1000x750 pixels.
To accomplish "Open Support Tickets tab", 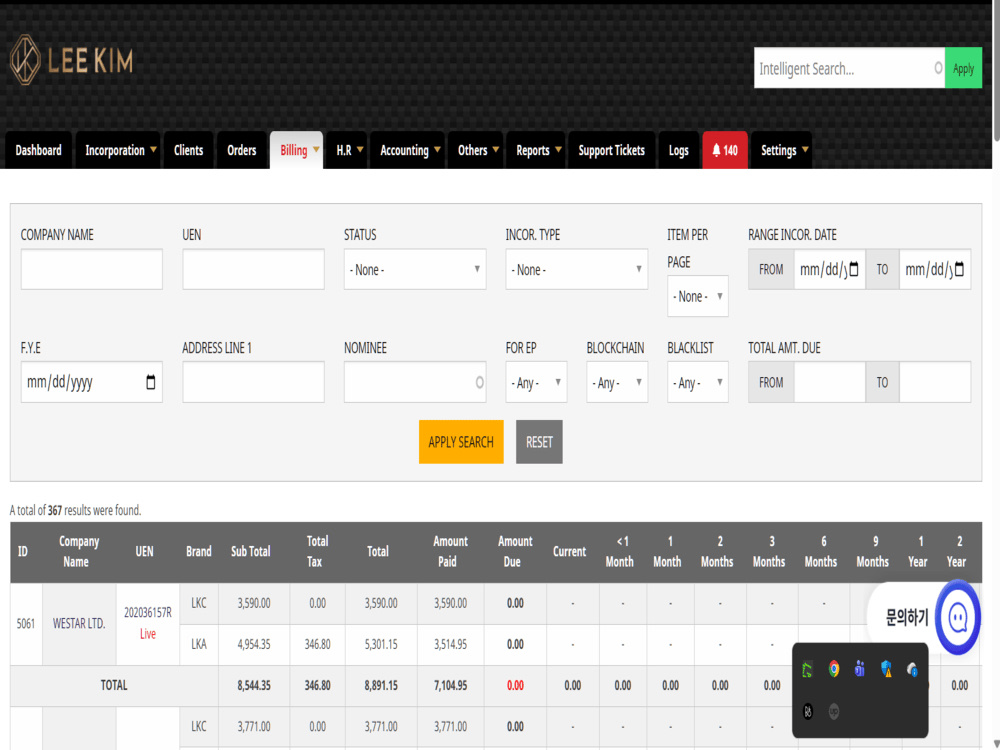I will pos(612,151).
